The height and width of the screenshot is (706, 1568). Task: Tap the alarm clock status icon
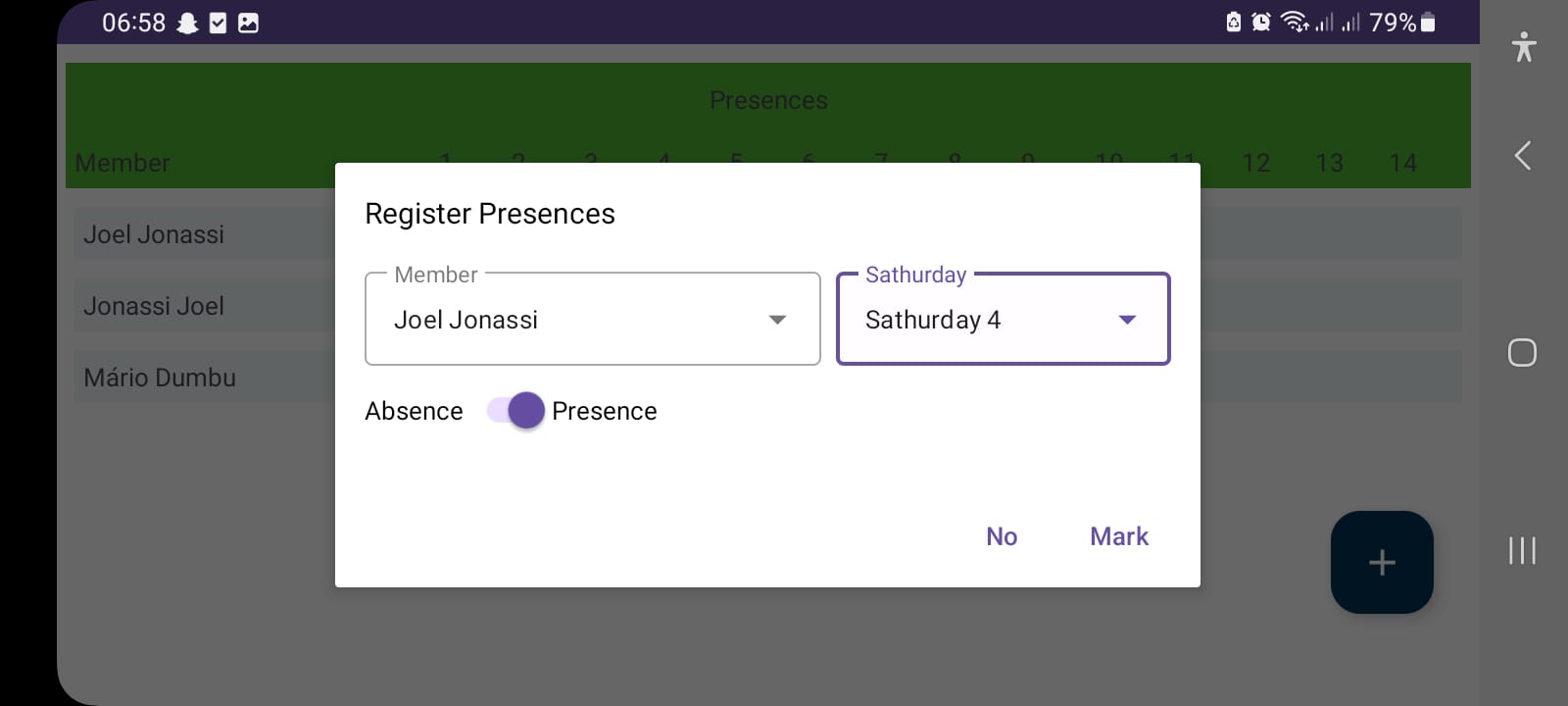pyautogui.click(x=1261, y=22)
